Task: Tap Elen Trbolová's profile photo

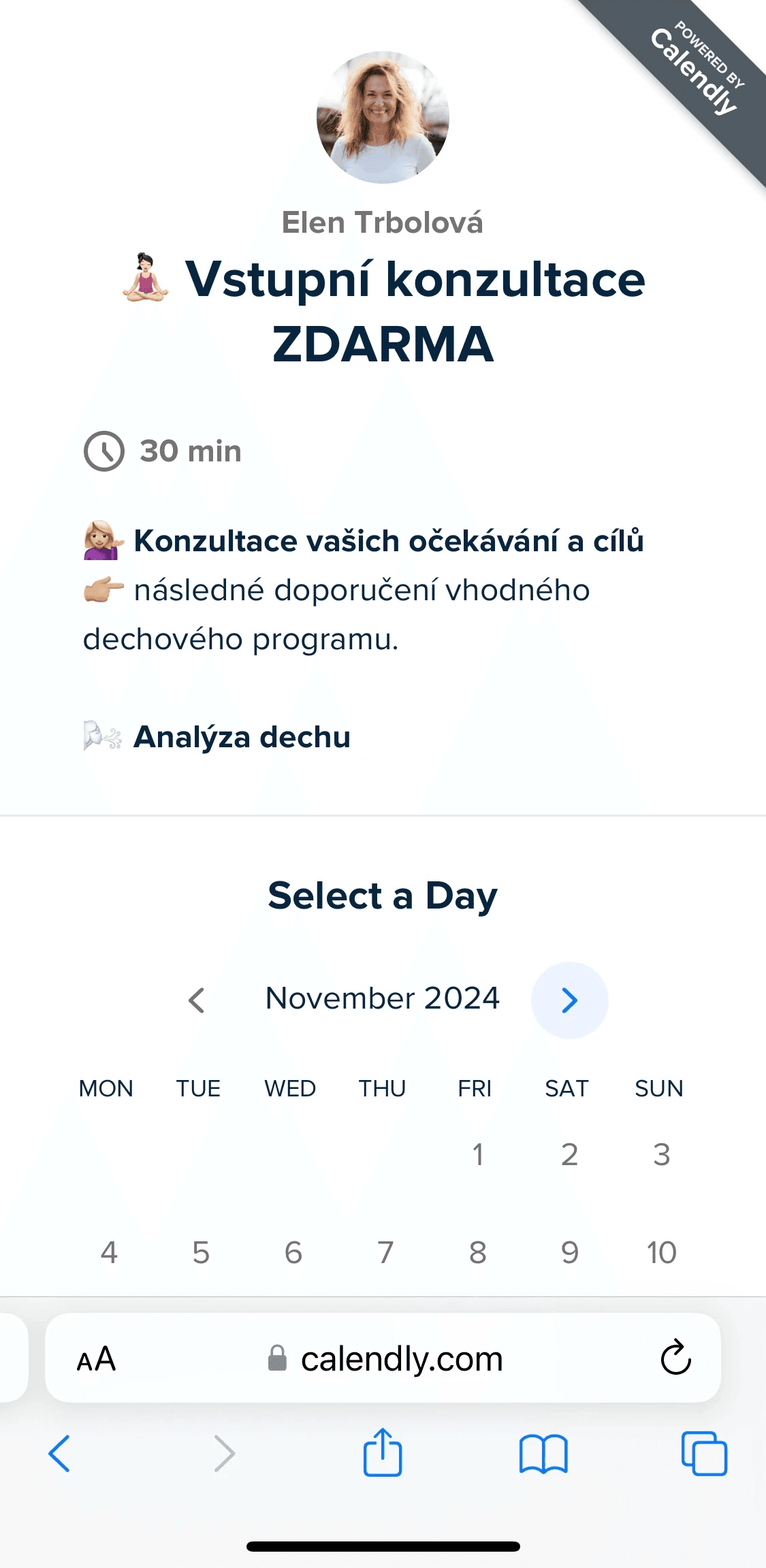Action: click(383, 117)
